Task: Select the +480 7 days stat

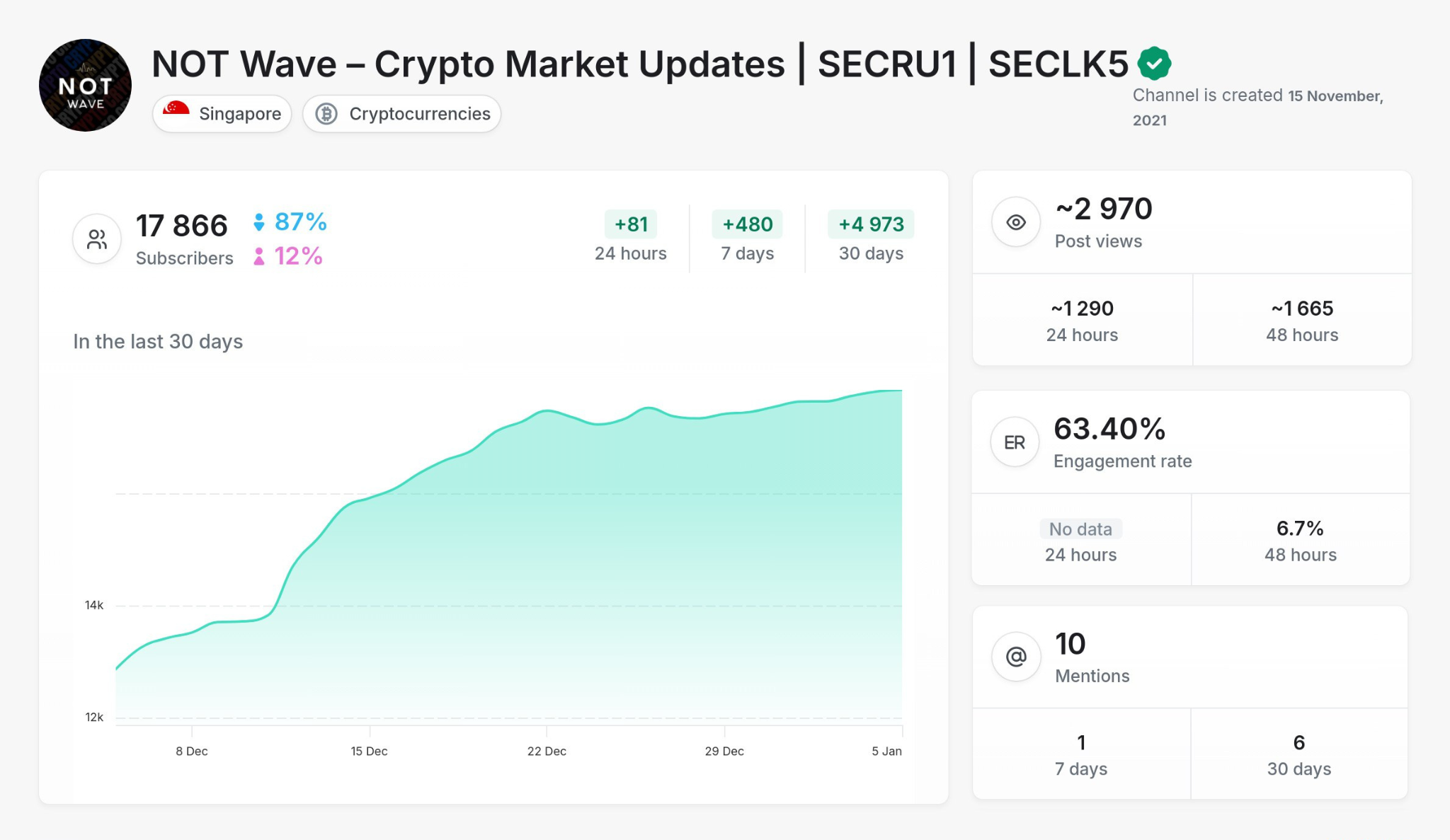Action: tap(748, 224)
